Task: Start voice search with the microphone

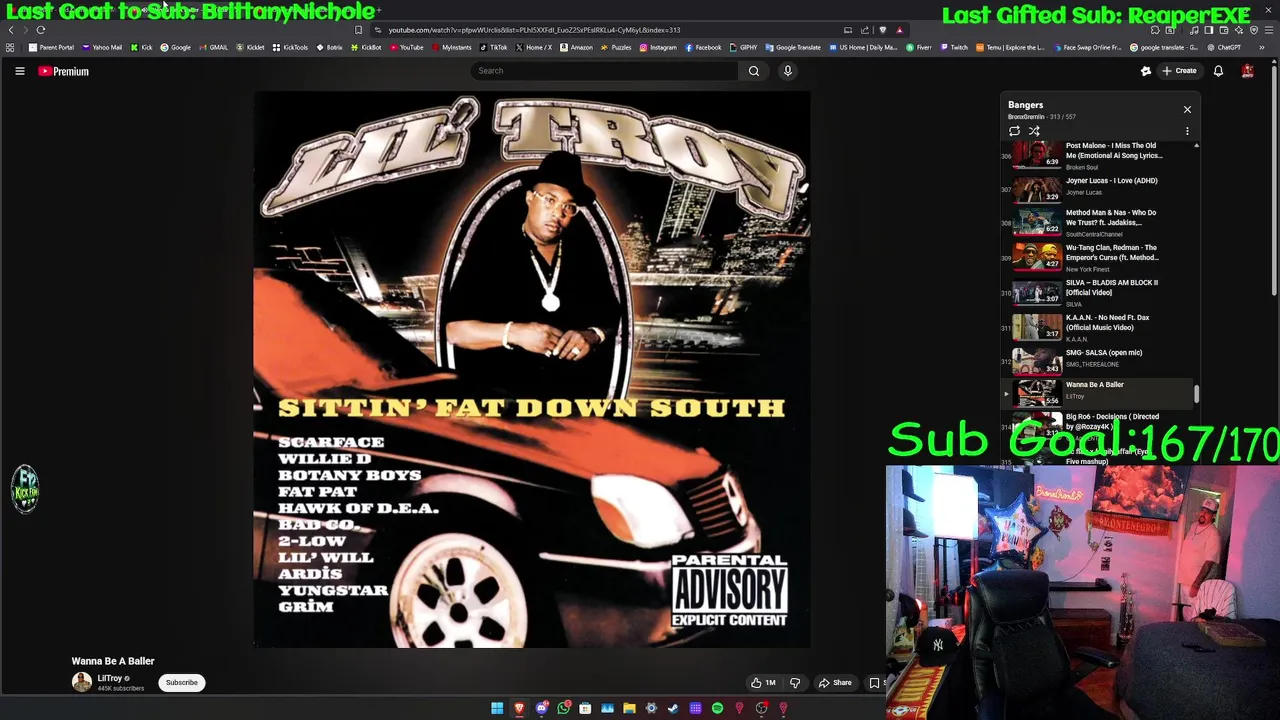Action: (787, 71)
